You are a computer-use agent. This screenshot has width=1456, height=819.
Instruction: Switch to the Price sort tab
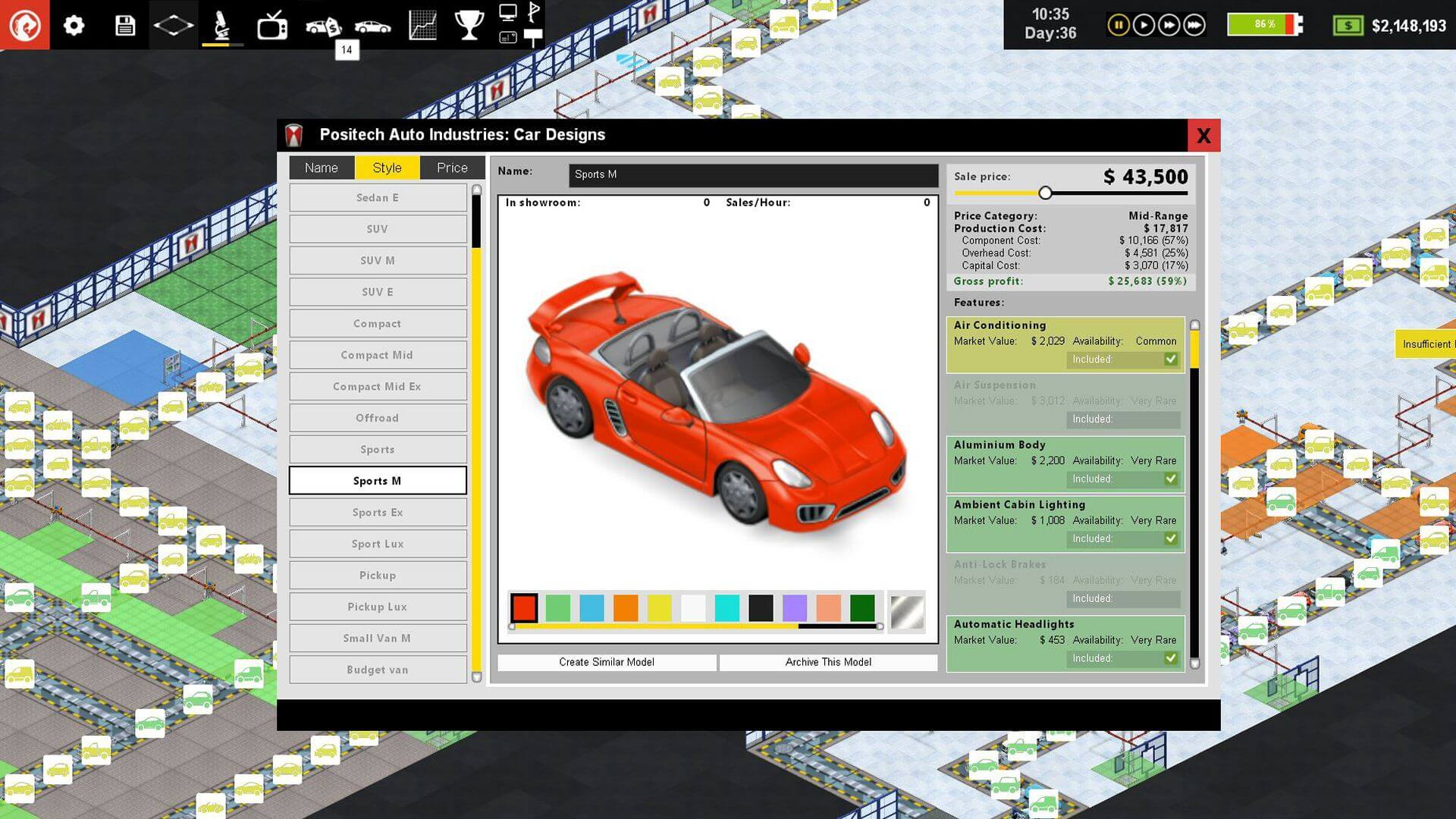pyautogui.click(x=452, y=168)
